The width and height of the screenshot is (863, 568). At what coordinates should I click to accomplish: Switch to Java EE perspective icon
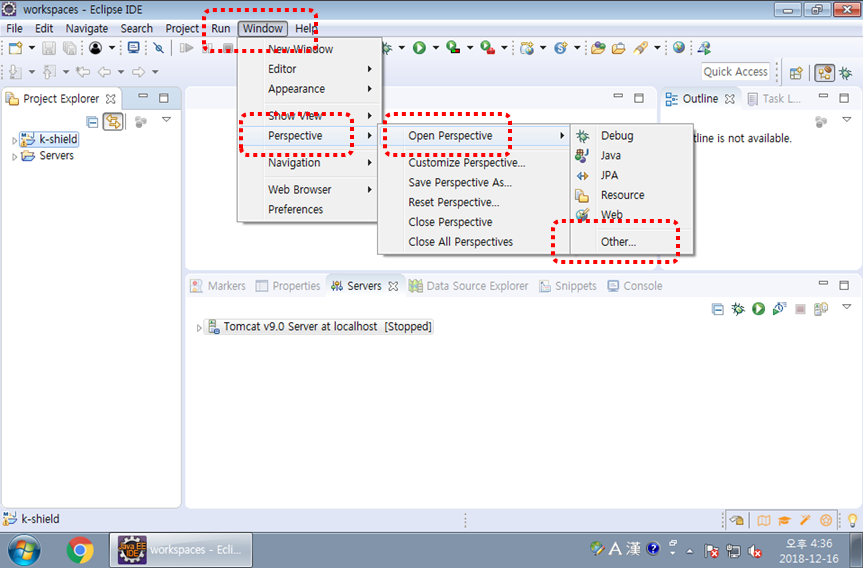coord(824,73)
